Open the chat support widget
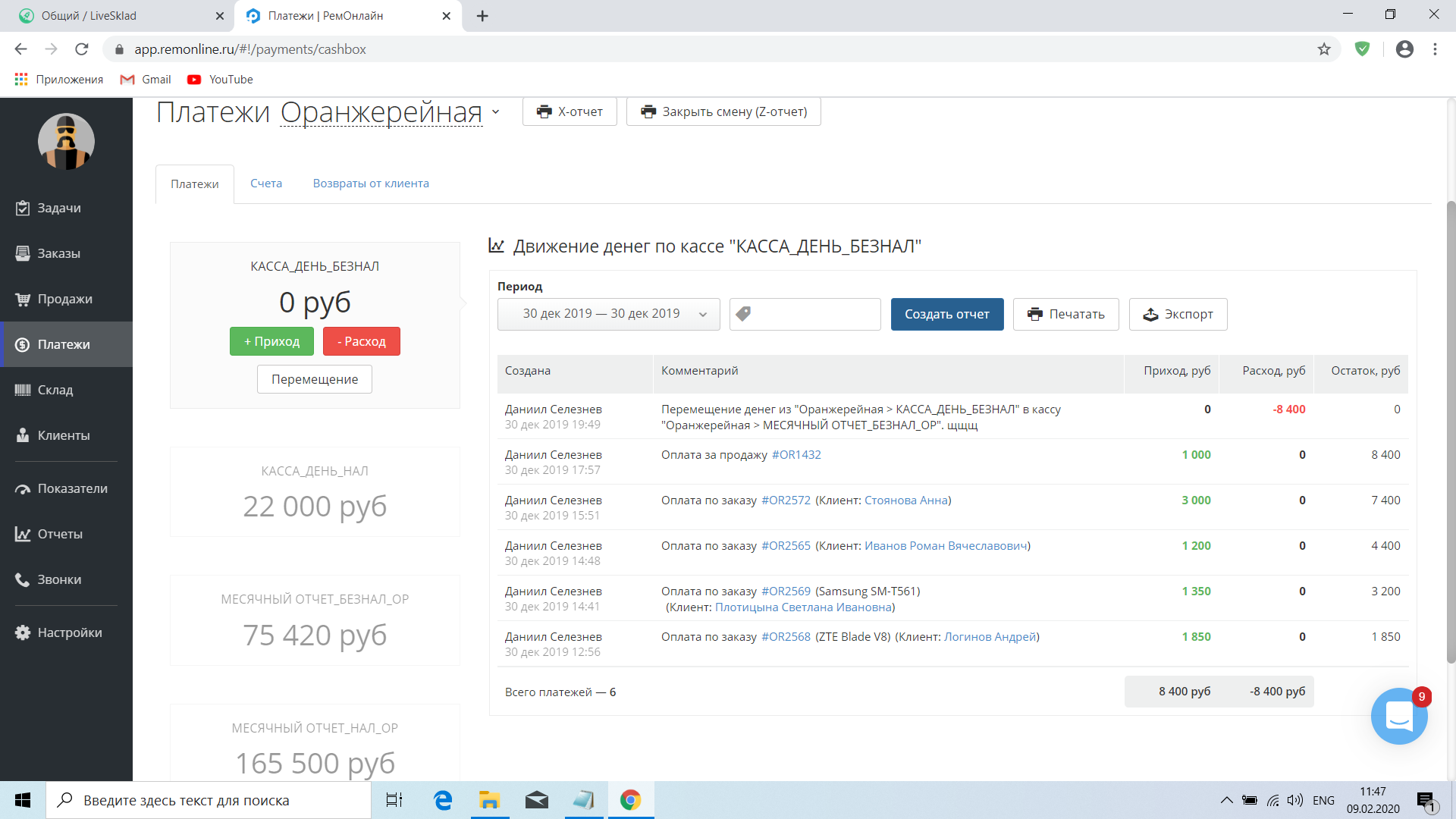The image size is (1456, 819). pos(1398,716)
